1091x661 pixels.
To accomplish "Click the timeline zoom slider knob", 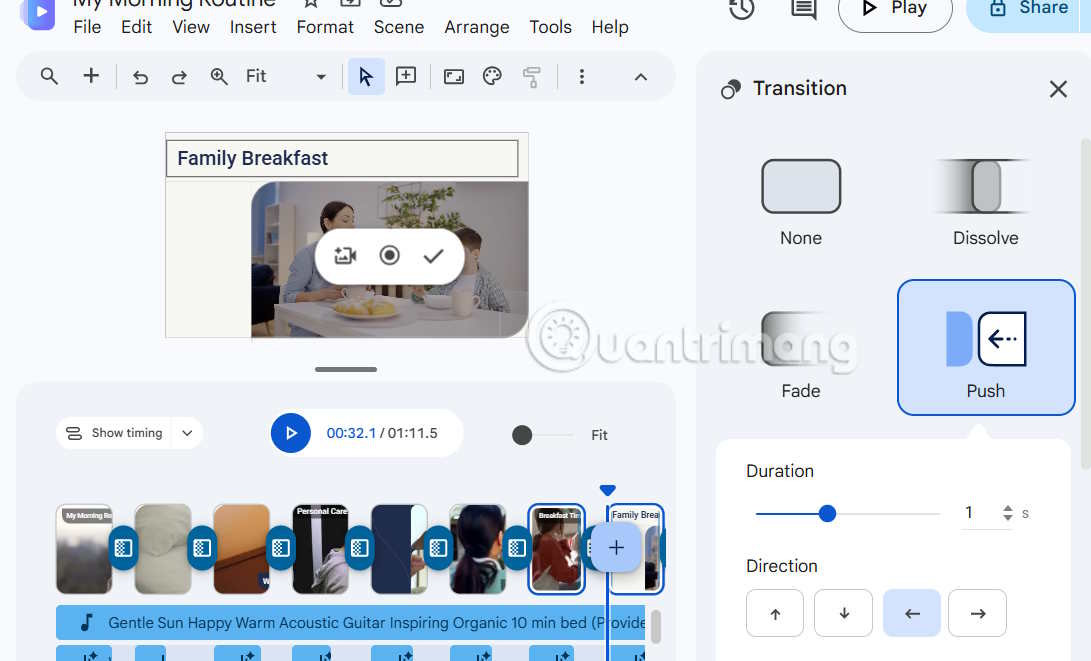I will coord(522,435).
